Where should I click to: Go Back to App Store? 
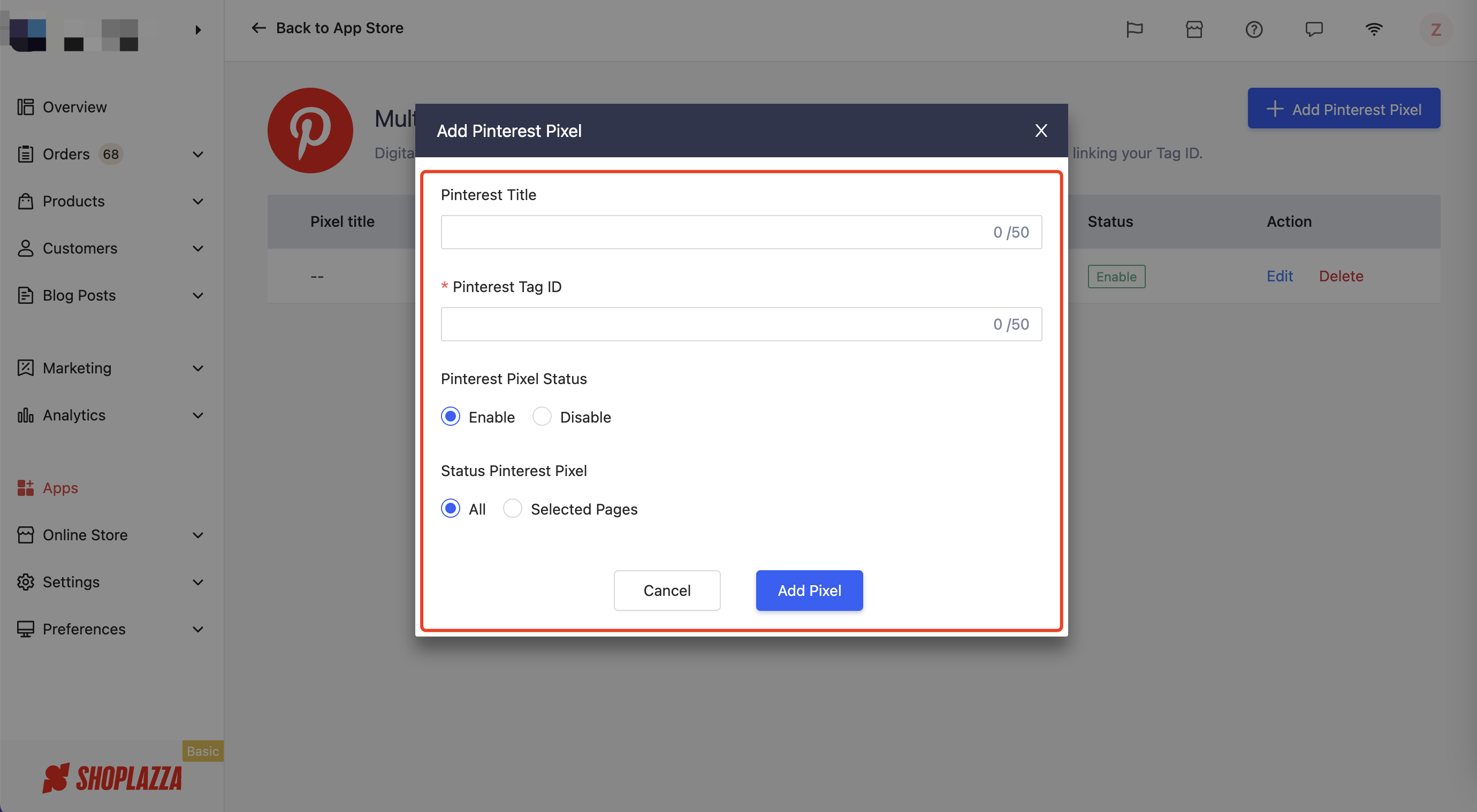pyautogui.click(x=328, y=28)
